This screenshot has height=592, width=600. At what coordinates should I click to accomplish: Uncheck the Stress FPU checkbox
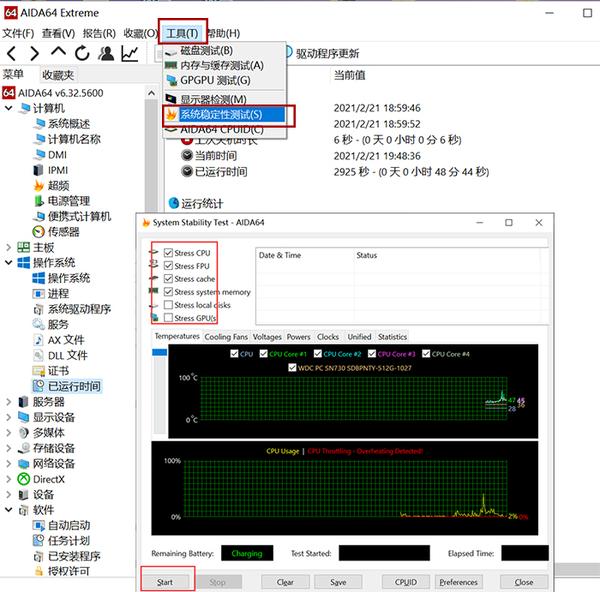pyautogui.click(x=168, y=266)
